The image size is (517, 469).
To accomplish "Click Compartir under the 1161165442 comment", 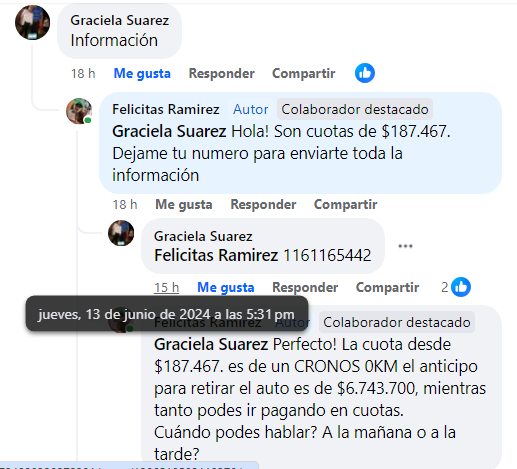I will 387,287.
